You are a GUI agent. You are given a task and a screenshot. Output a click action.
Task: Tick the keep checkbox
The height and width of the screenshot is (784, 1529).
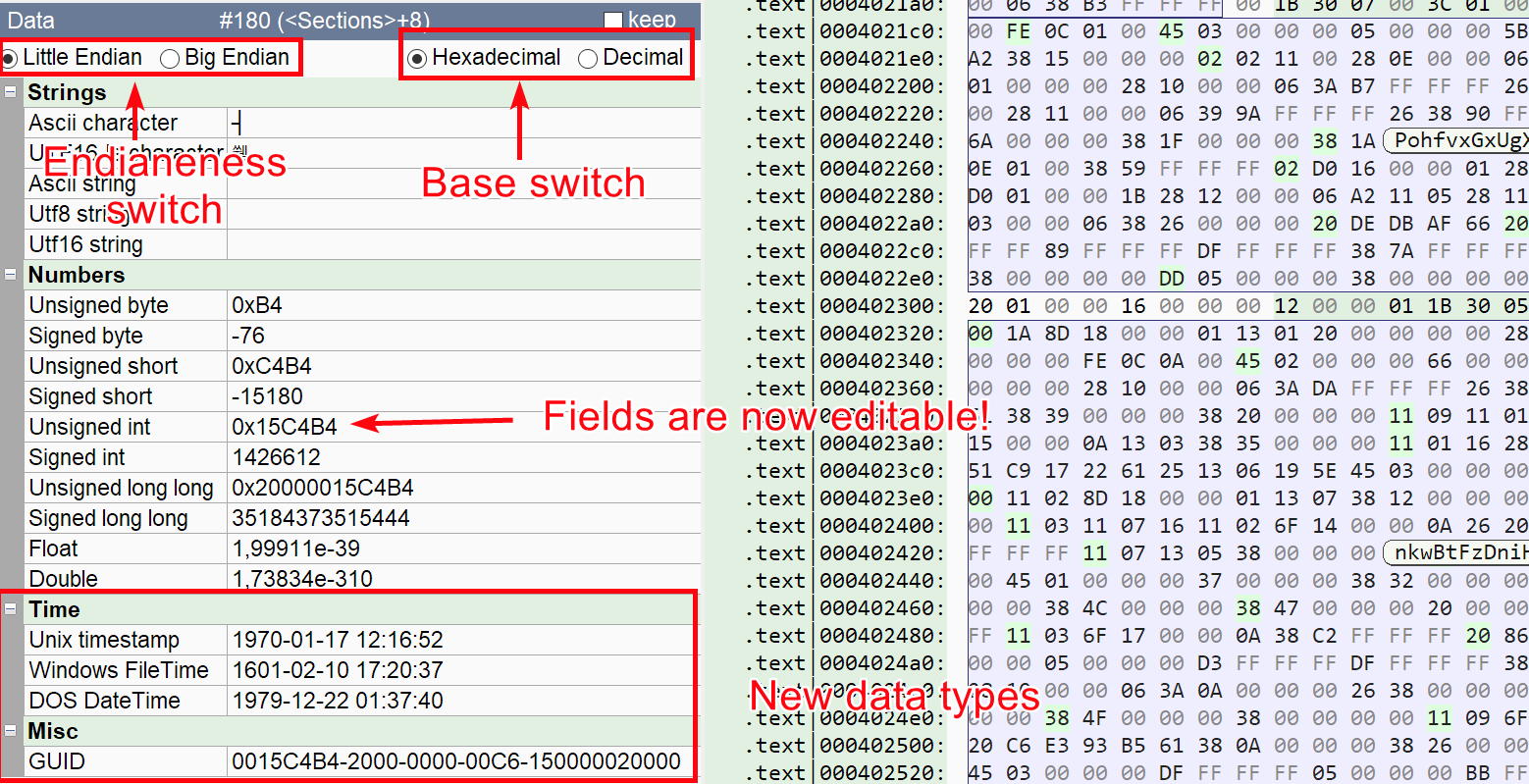(x=613, y=20)
